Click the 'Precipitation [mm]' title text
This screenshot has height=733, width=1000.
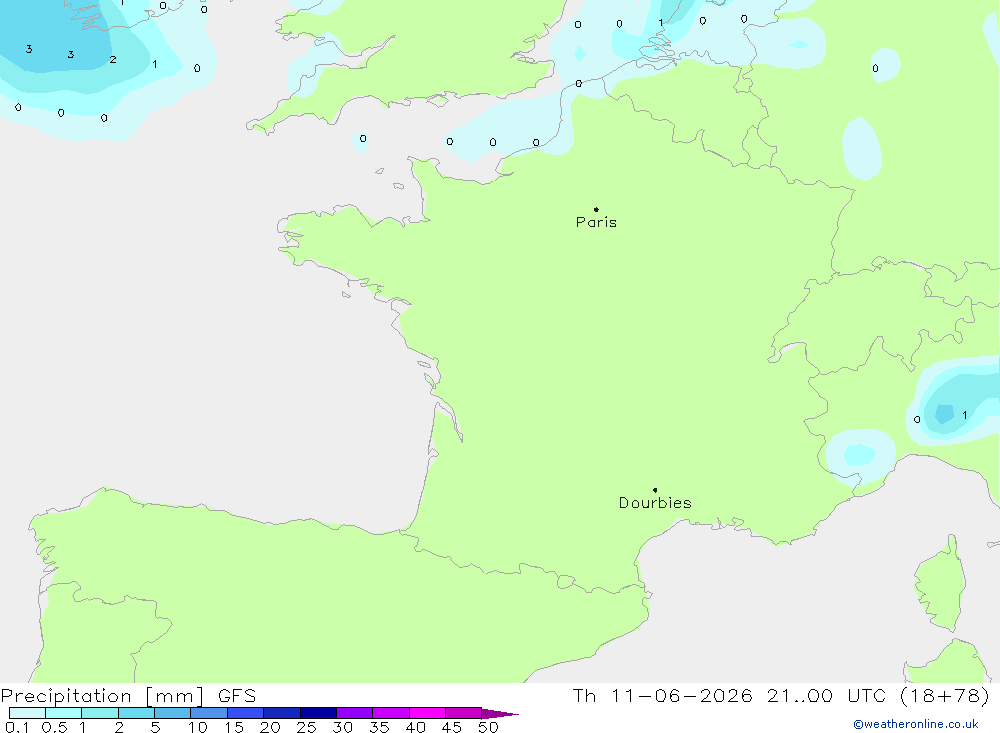(x=102, y=696)
